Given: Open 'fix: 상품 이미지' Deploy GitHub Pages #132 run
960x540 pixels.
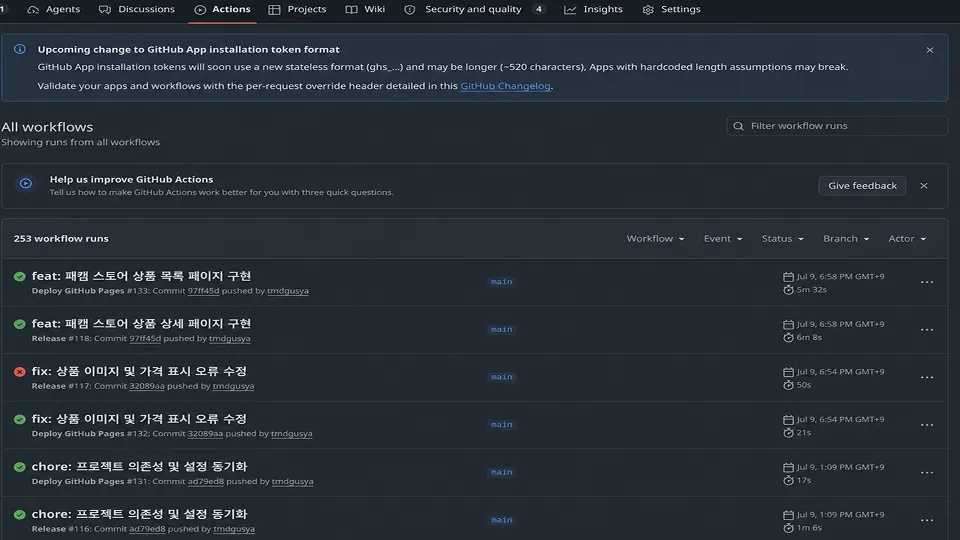Looking at the screenshot, I should (x=139, y=419).
